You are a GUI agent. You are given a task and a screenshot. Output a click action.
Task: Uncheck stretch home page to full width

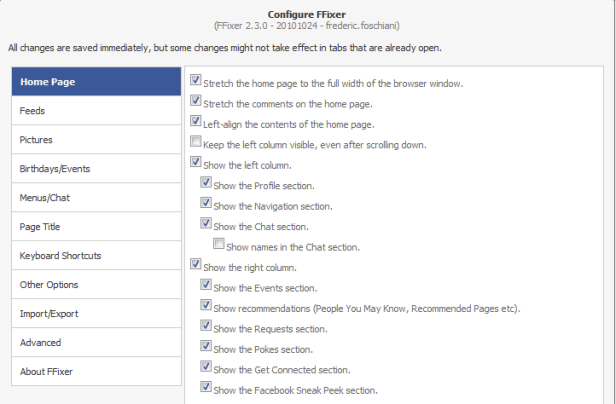196,80
